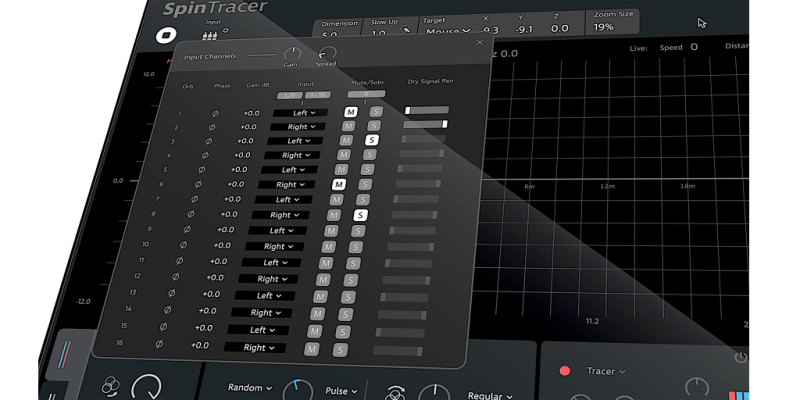Invert phase for orb 12
800x400 pixels.
pyautogui.click(x=176, y=277)
